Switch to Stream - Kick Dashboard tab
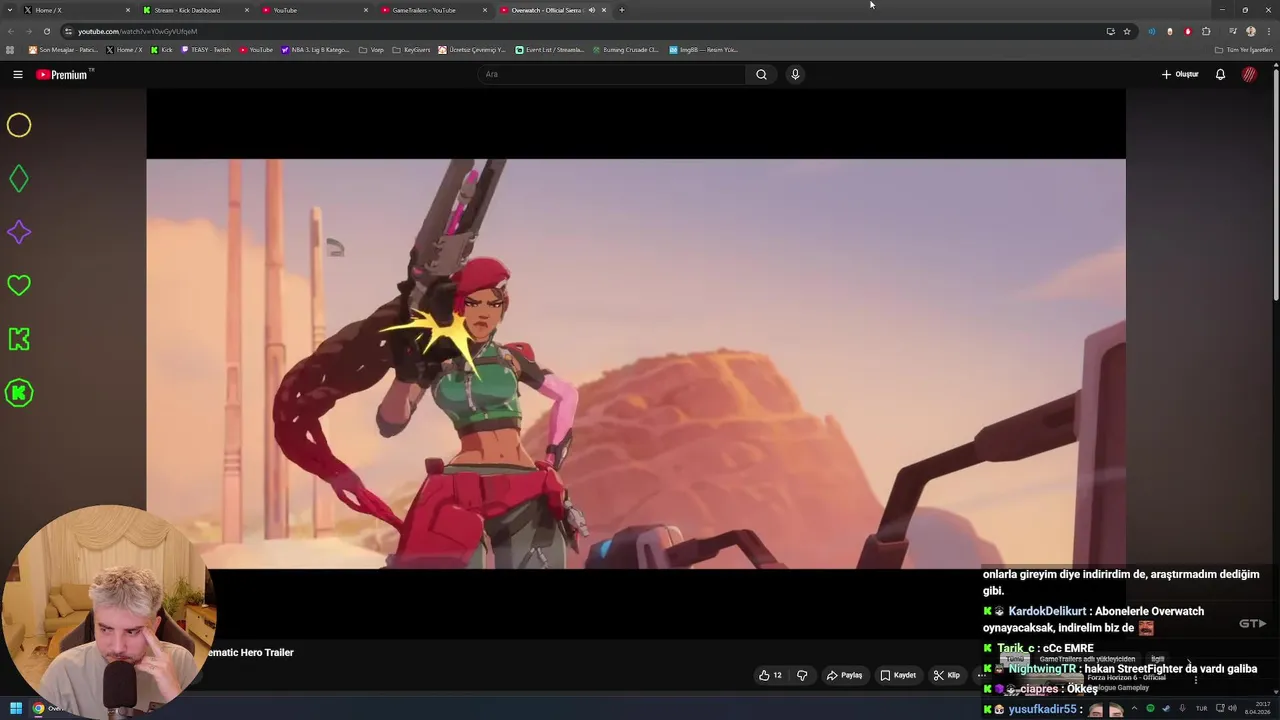This screenshot has width=1280, height=720. coord(193,10)
